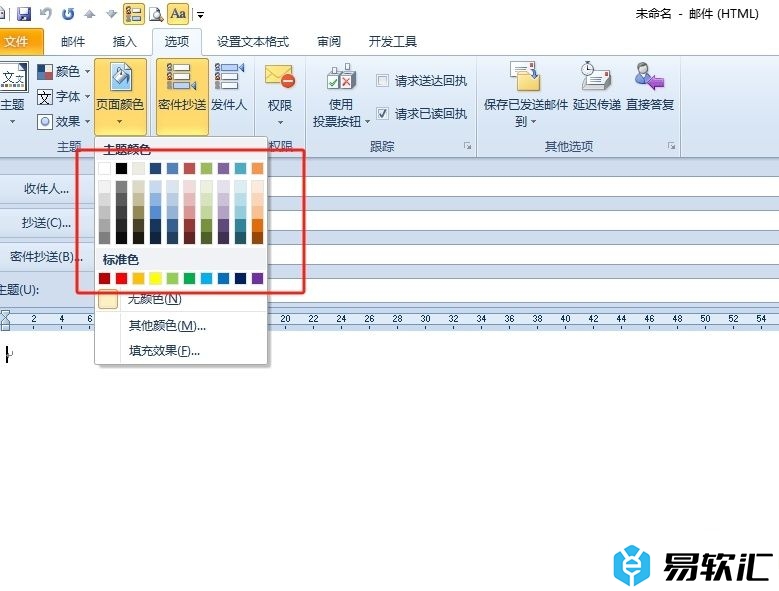Pick the dark blue standard color swatch
This screenshot has width=779, height=591.
(240, 278)
